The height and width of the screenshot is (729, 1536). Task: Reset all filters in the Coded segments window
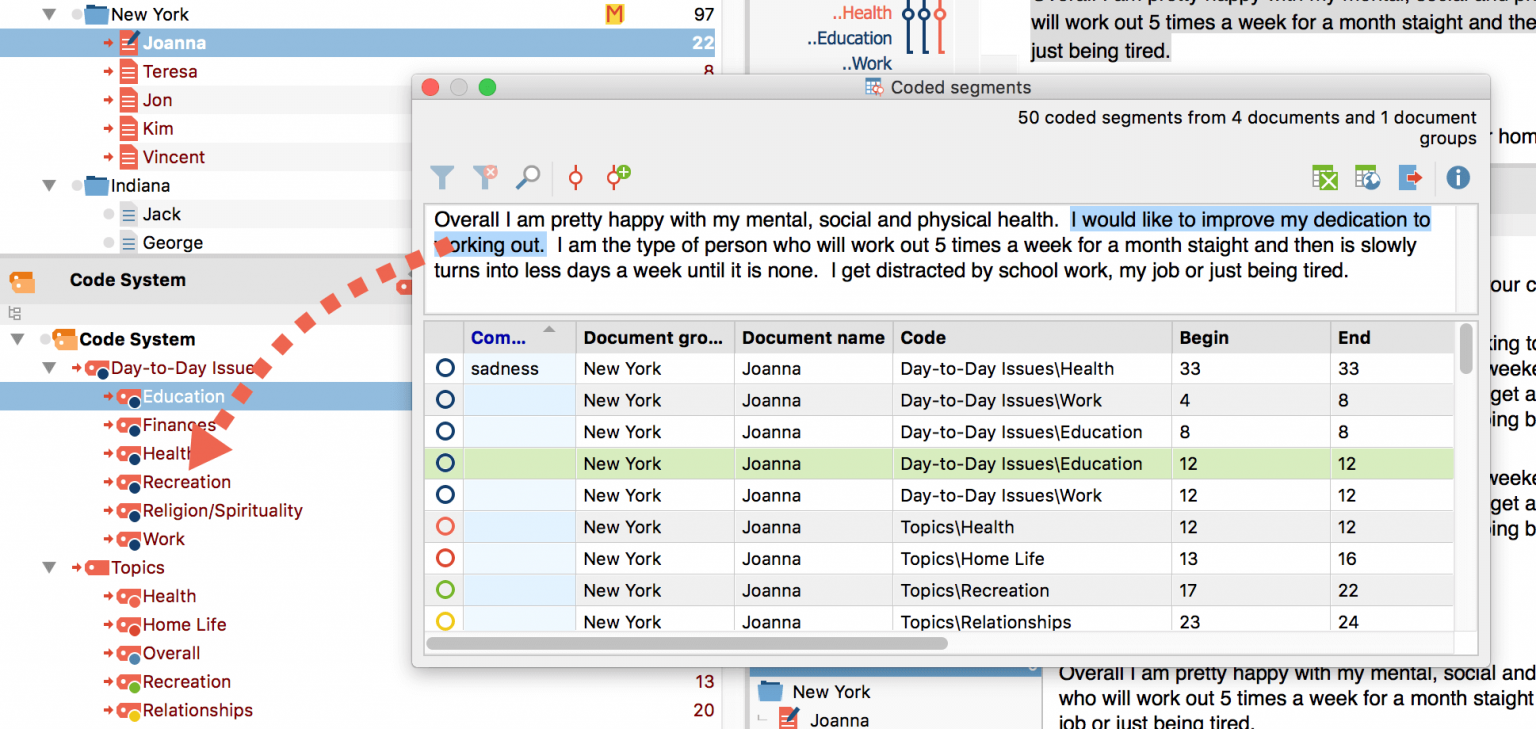pos(485,177)
